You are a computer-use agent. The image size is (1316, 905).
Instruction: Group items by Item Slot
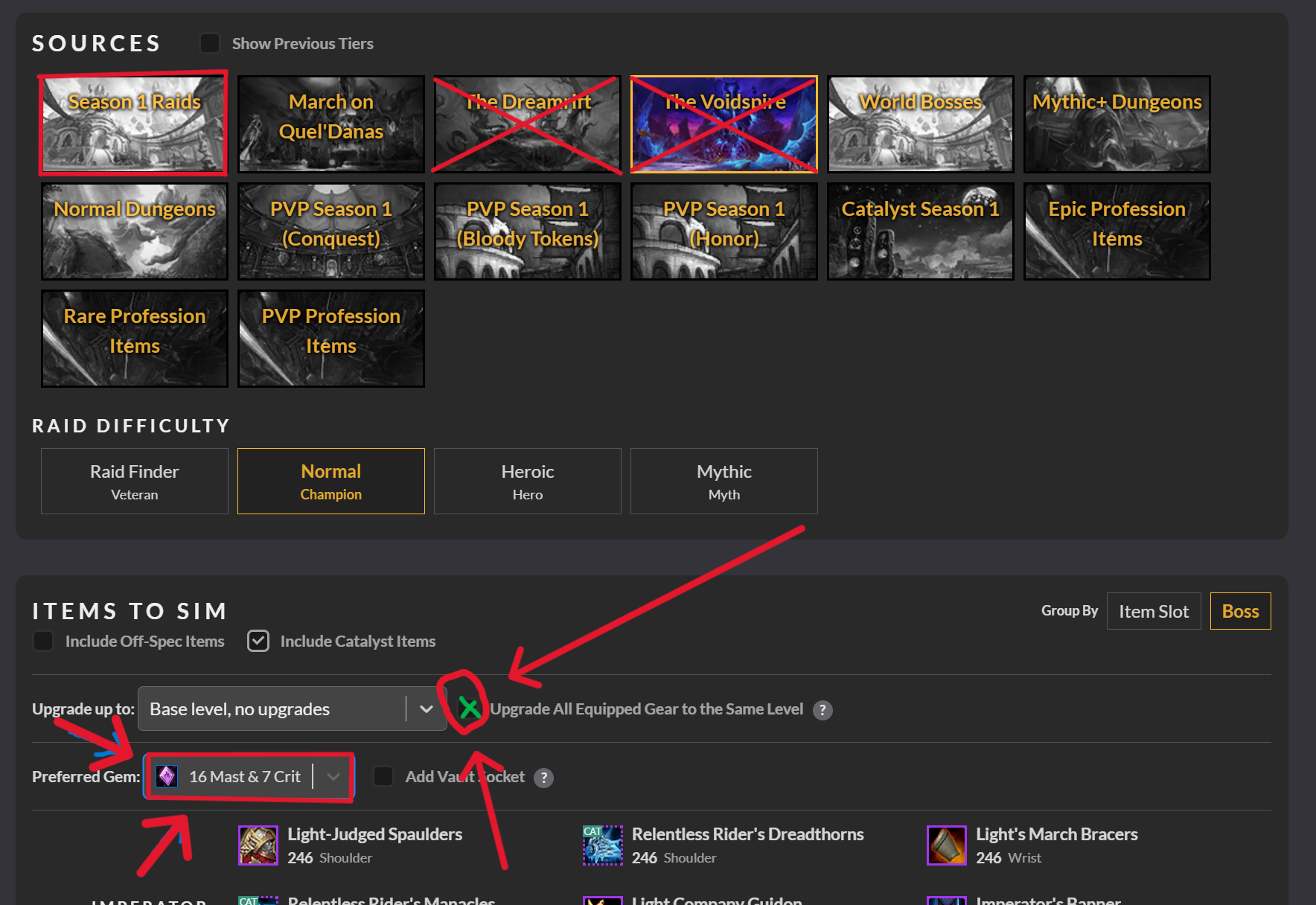point(1154,611)
